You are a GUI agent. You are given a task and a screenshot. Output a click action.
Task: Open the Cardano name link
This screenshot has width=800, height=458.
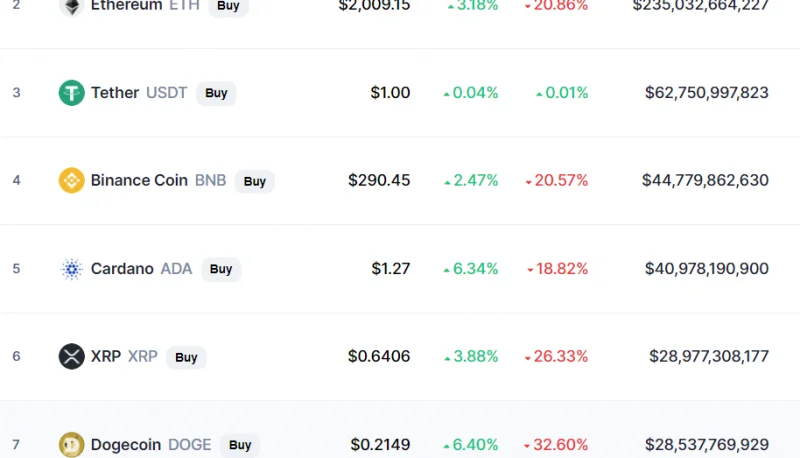coord(122,269)
